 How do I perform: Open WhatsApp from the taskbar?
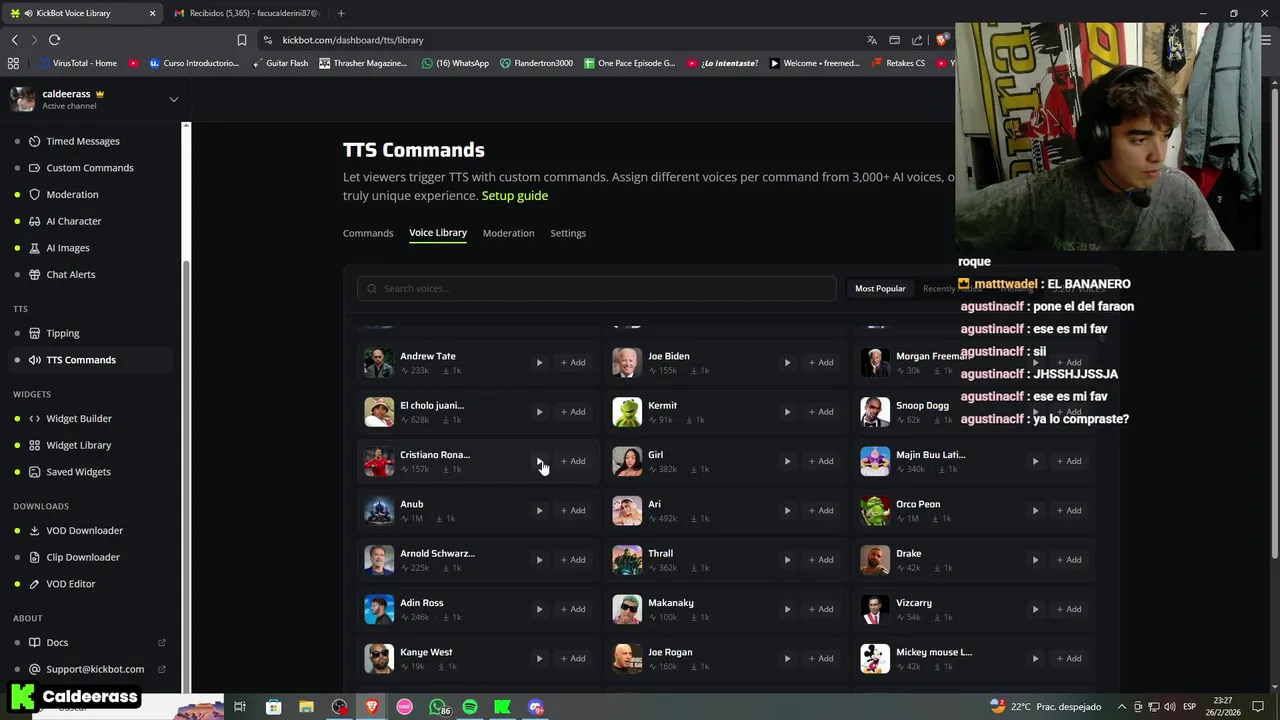tap(438, 707)
